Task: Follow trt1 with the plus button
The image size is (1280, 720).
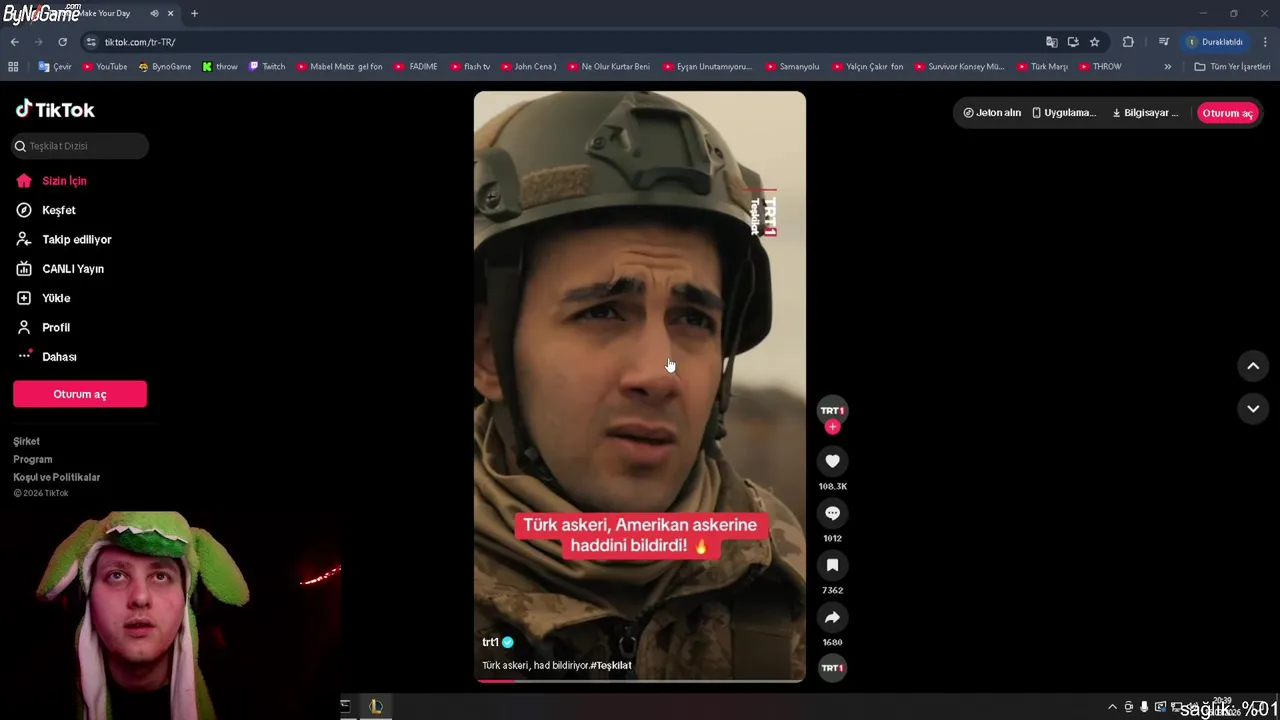Action: point(832,427)
